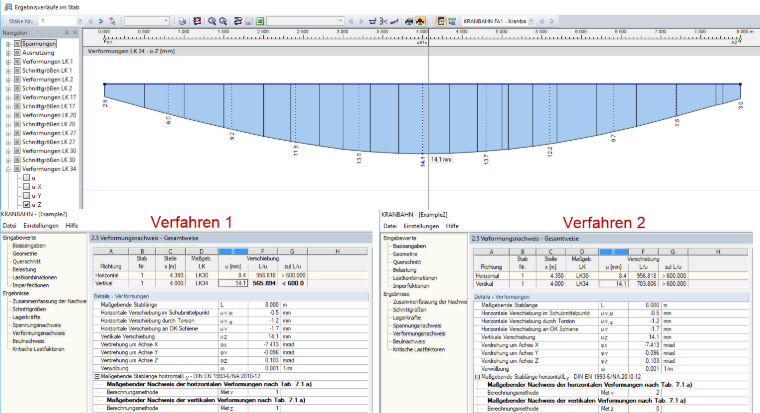Toggle the Verformungen LK 1 checkbox

pyautogui.click(x=17, y=62)
